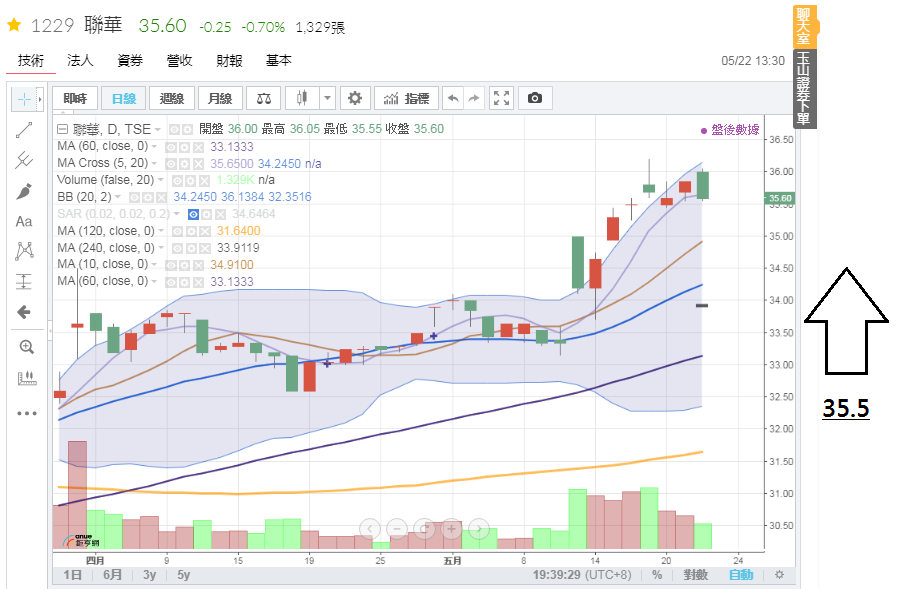The image size is (900, 600).
Task: Set the chart range to 5y
Action: [184, 575]
